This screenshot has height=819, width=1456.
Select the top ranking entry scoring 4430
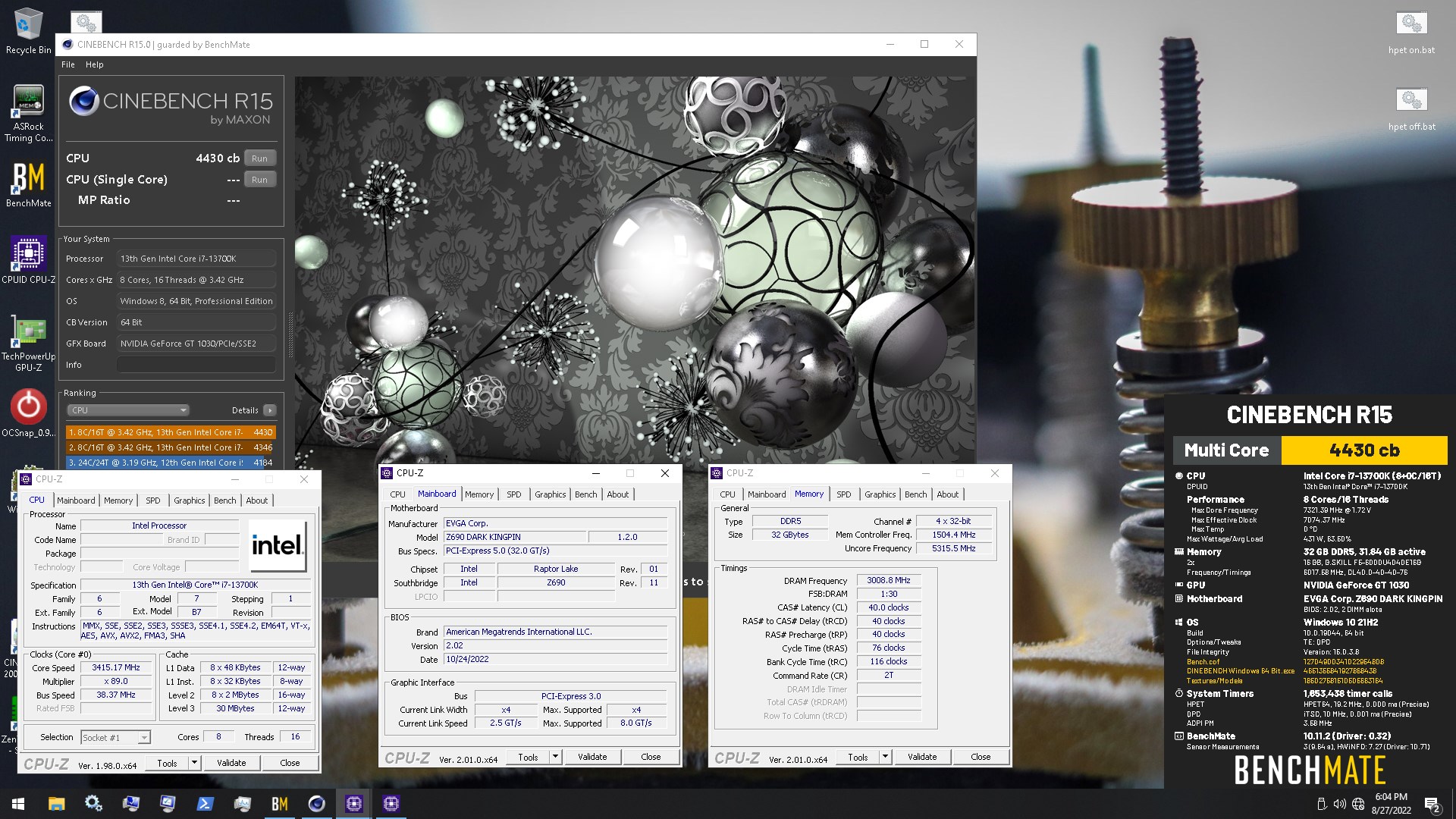click(171, 432)
